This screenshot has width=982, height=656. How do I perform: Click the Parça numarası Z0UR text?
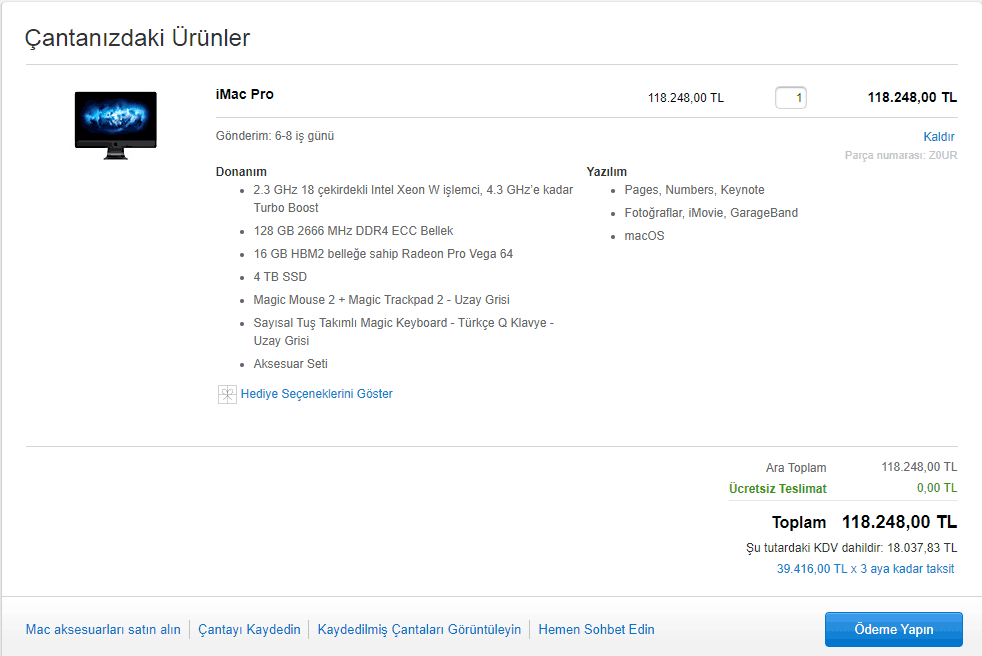(x=900, y=155)
